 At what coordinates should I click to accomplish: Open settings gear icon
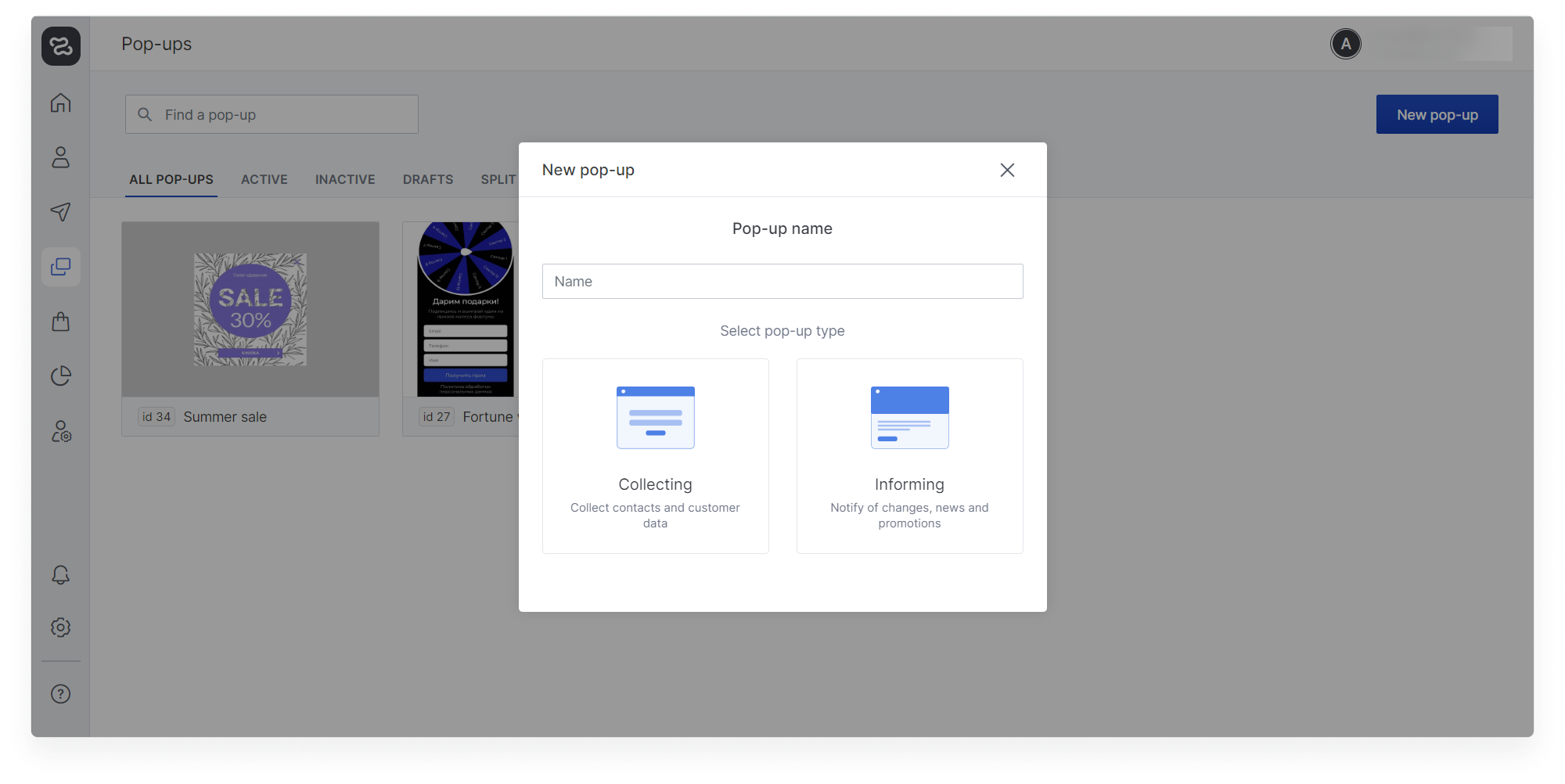(x=61, y=628)
